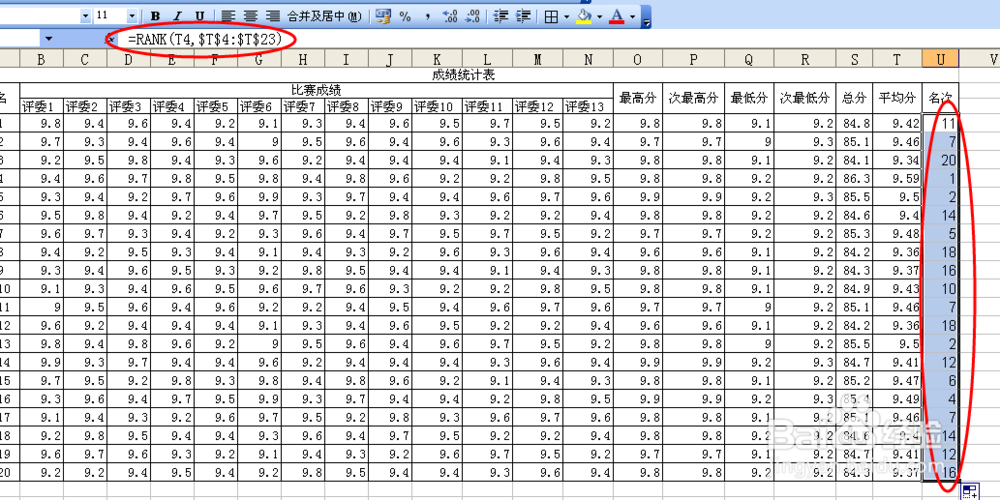
Task: Click the 比赛成绩 merged header cell
Action: (x=316, y=89)
